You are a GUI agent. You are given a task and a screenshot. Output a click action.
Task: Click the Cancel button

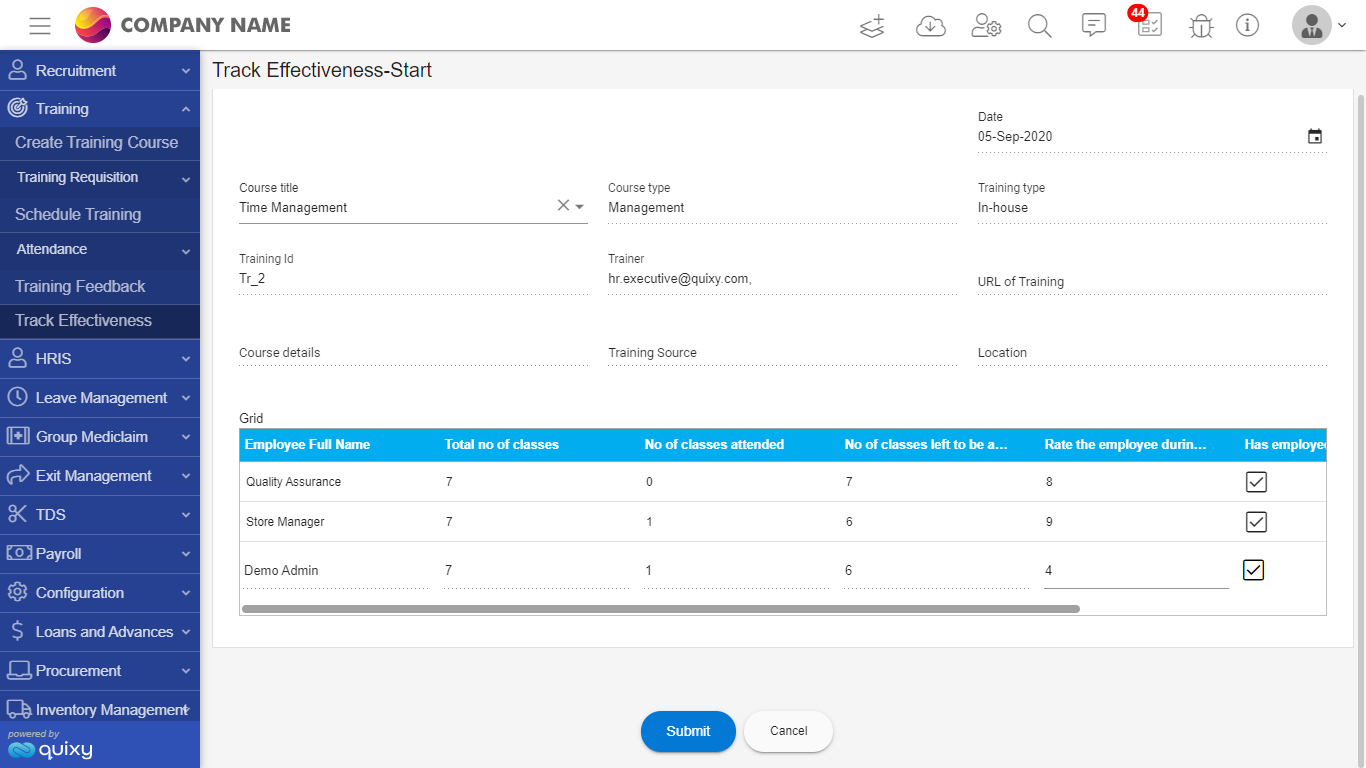click(788, 731)
